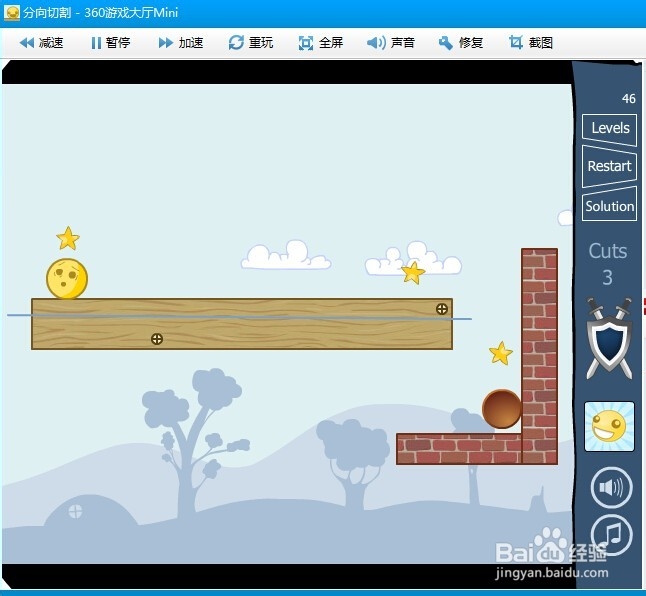Click the star in front of the cloud
This screenshot has width=646, height=596.
(413, 273)
